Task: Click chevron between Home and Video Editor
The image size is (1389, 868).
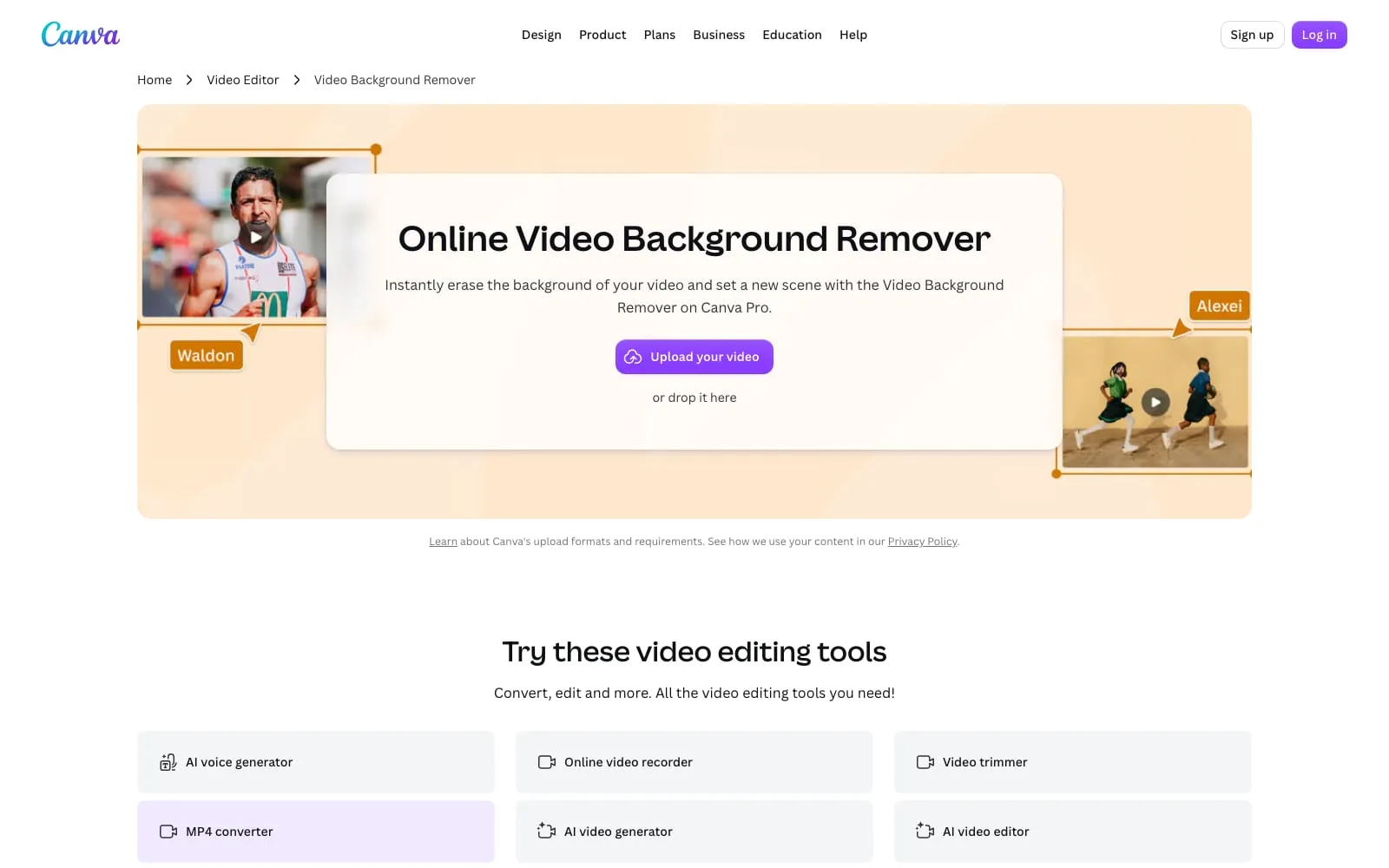Action: [189, 80]
